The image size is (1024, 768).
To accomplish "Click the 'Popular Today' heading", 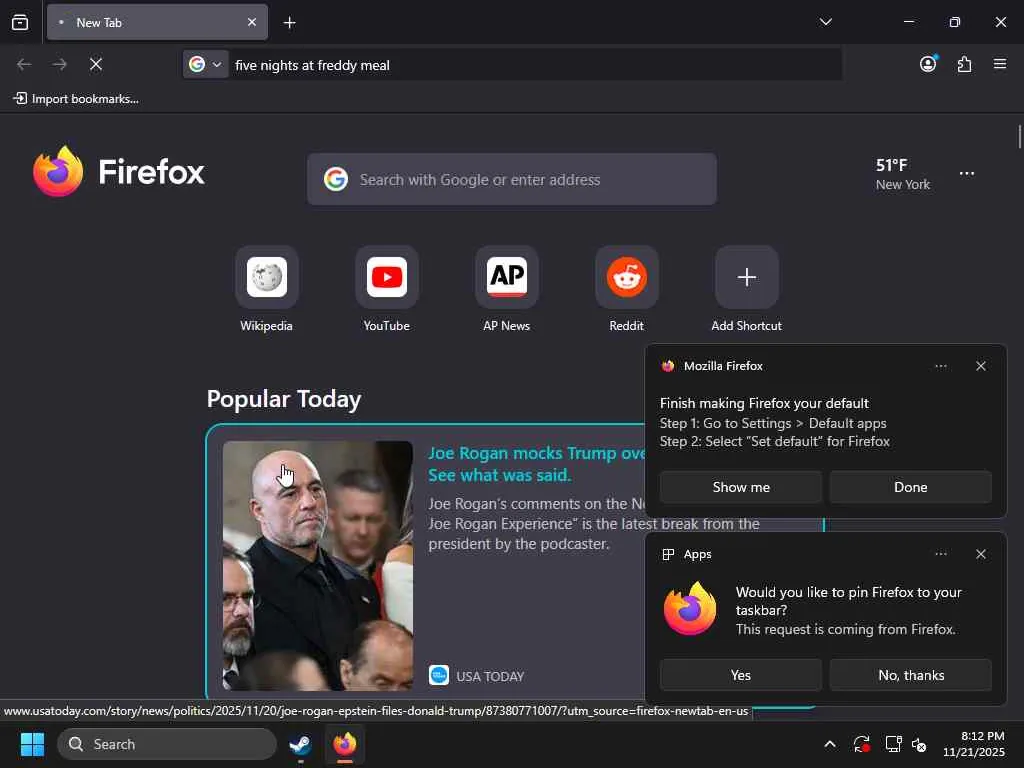I will [x=283, y=399].
